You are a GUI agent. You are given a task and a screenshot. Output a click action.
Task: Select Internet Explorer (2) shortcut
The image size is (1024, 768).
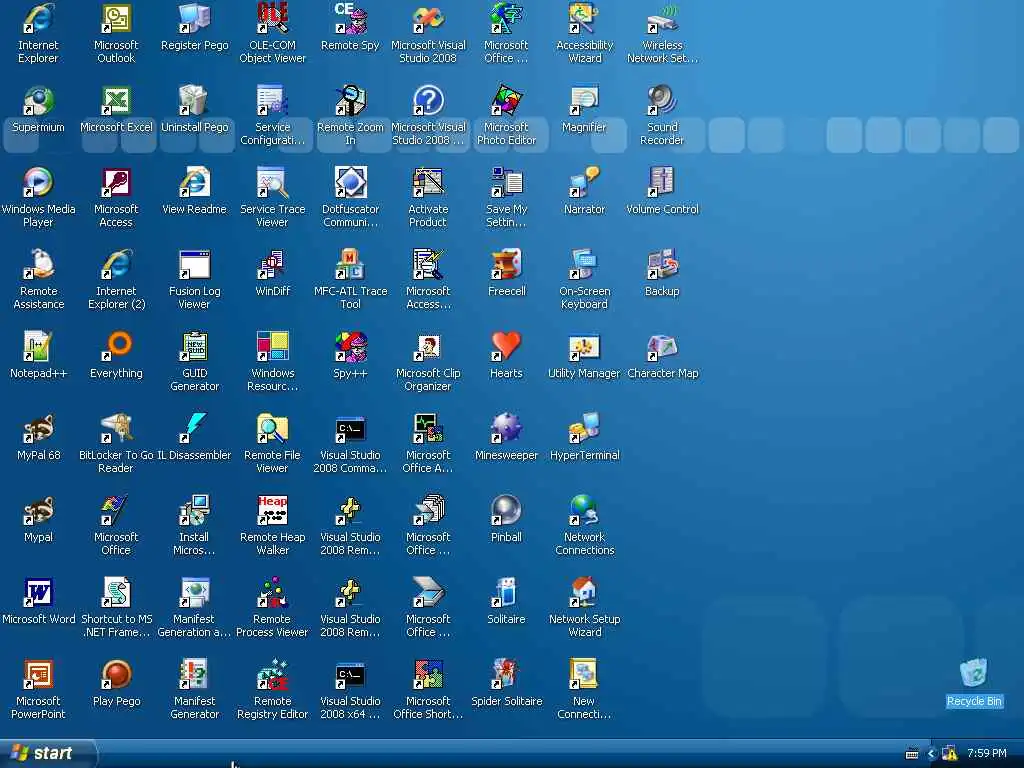(x=116, y=265)
